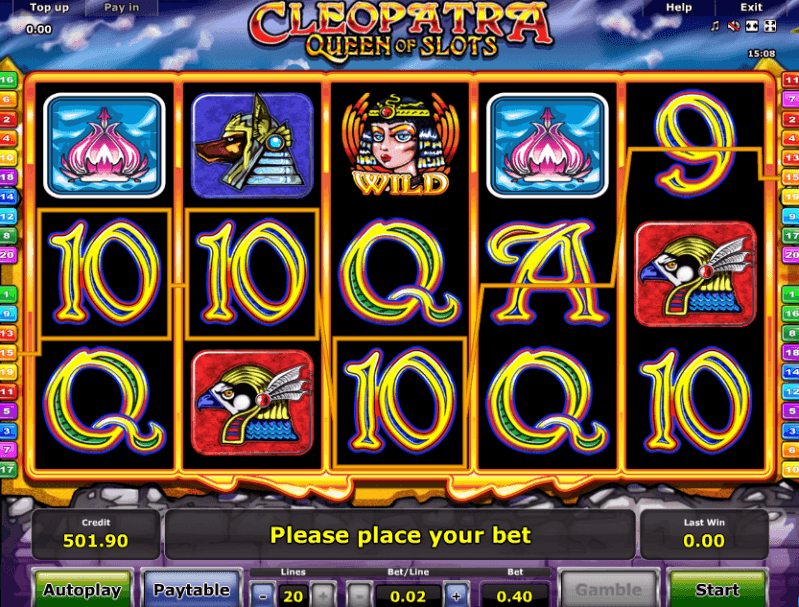799x607 pixels.
Task: Enable Autoplay mode
Action: pyautogui.click(x=83, y=590)
